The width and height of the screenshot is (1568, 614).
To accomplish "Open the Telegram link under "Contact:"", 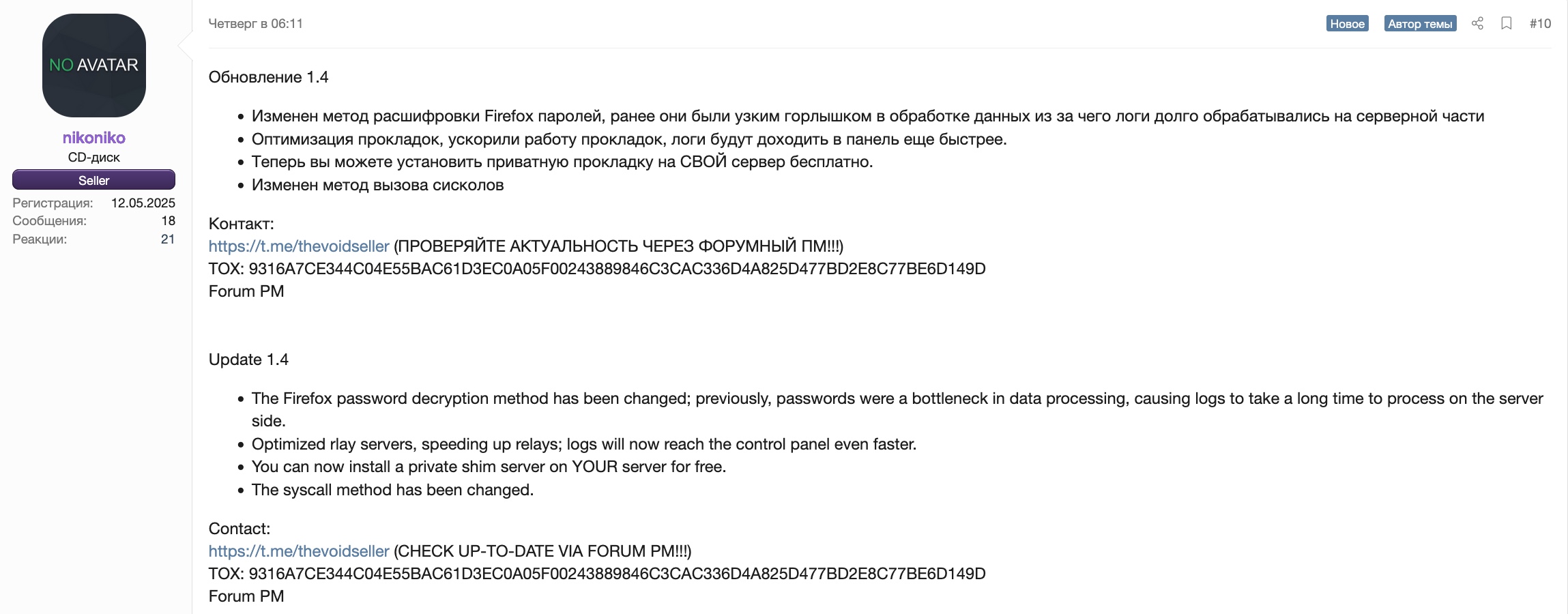I will pos(299,551).
